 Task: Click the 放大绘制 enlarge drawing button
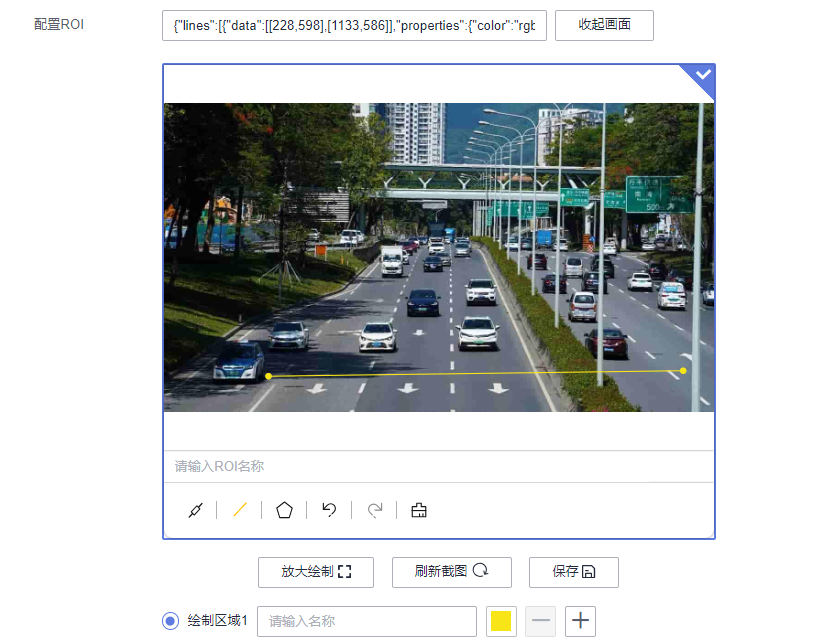coord(316,572)
